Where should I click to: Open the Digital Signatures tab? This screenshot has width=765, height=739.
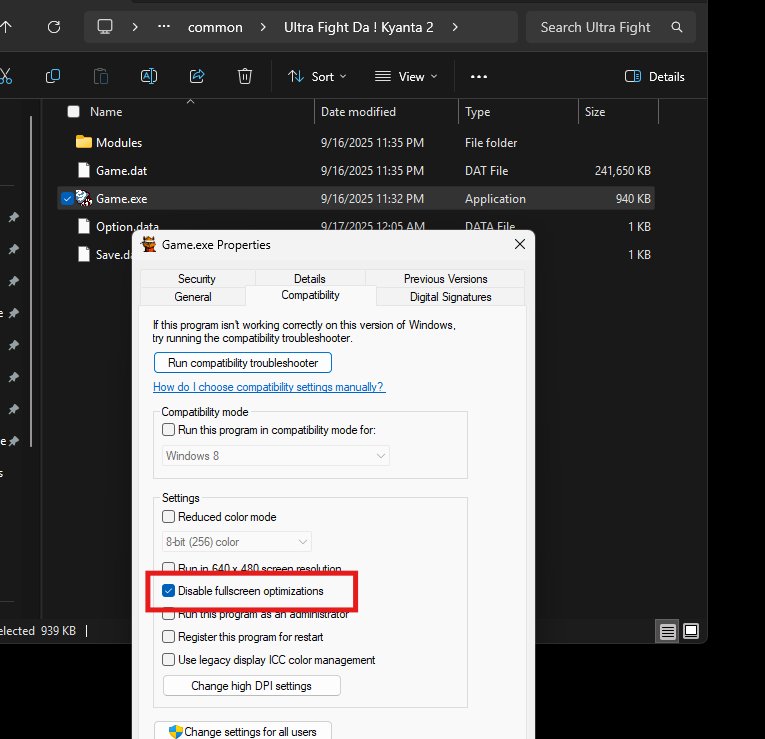coord(450,297)
